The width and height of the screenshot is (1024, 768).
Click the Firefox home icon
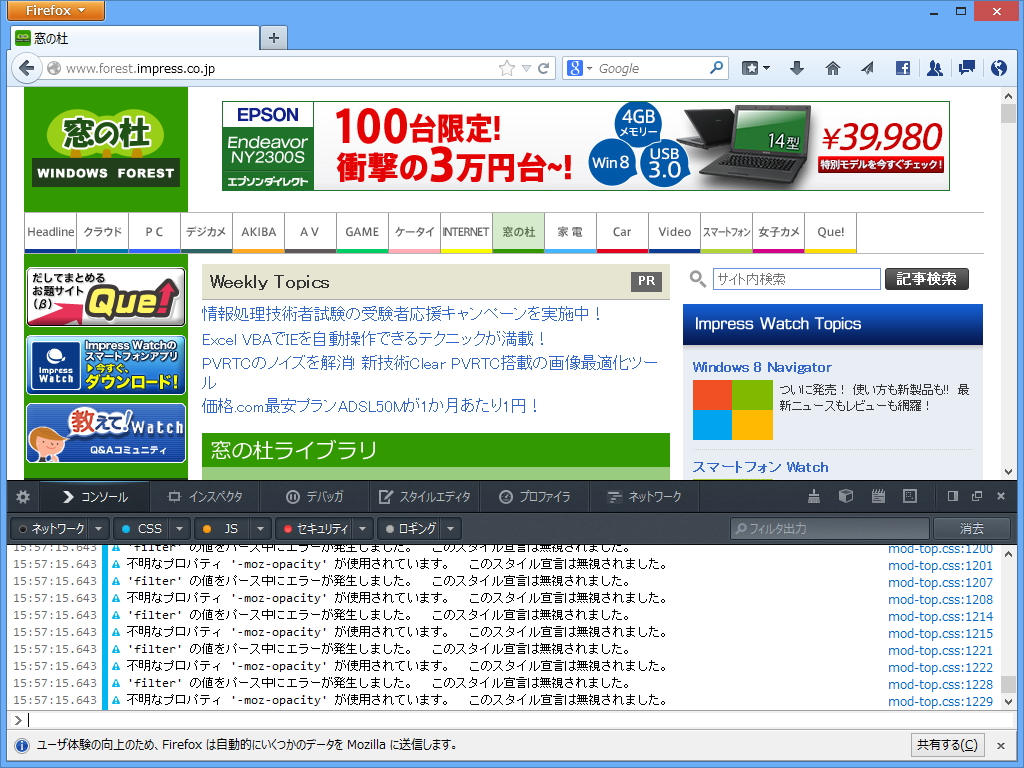pos(830,68)
